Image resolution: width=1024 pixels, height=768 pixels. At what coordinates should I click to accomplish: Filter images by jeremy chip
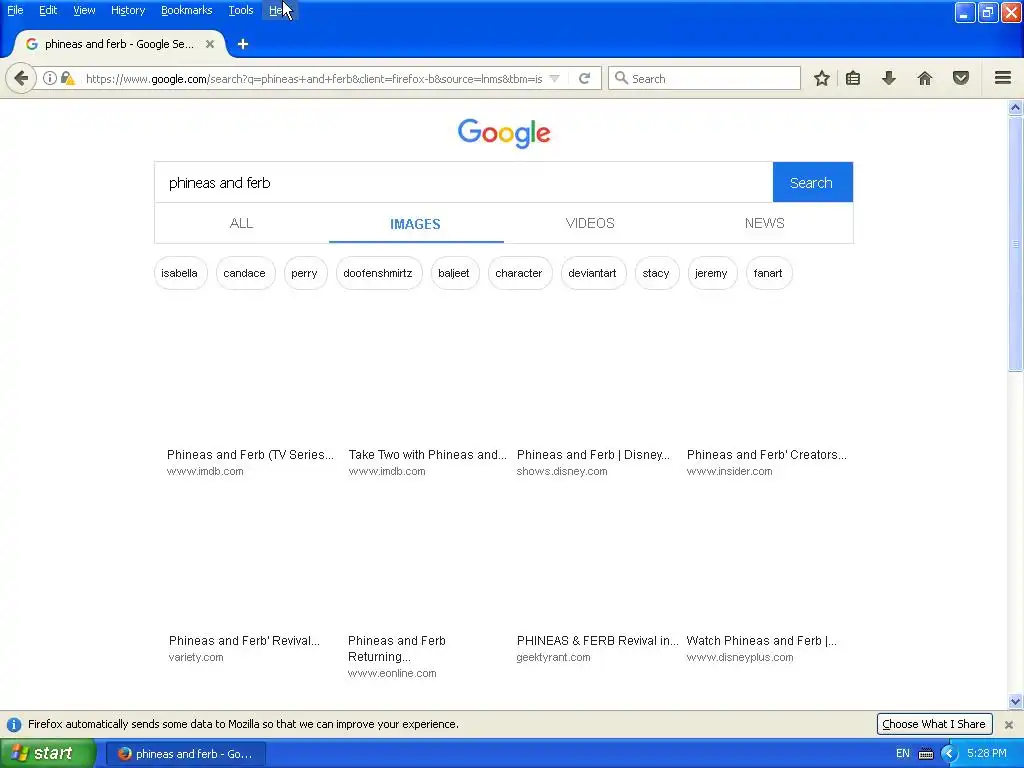711,273
